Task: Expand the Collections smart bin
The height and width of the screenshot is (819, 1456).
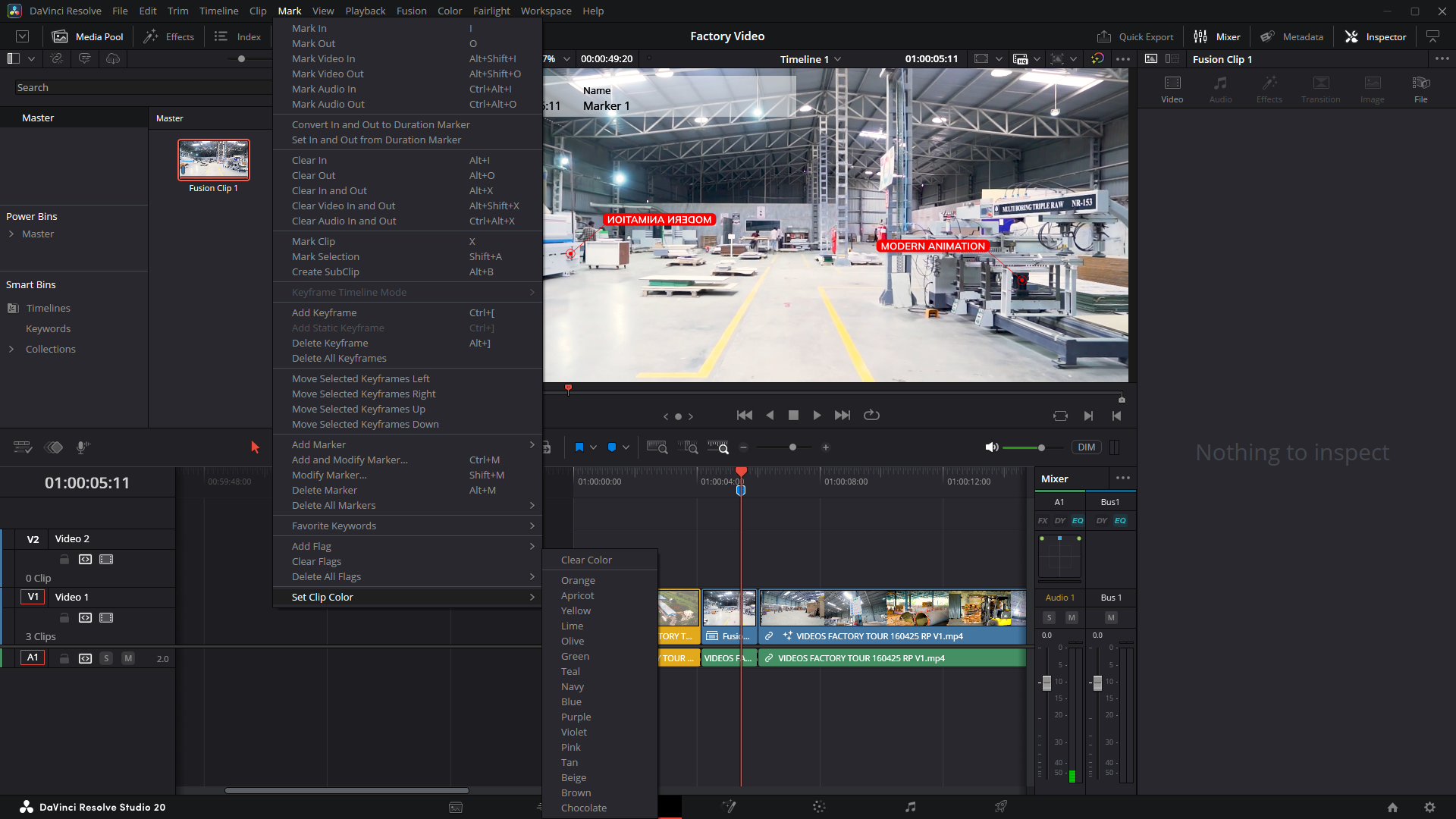Action: coord(11,350)
